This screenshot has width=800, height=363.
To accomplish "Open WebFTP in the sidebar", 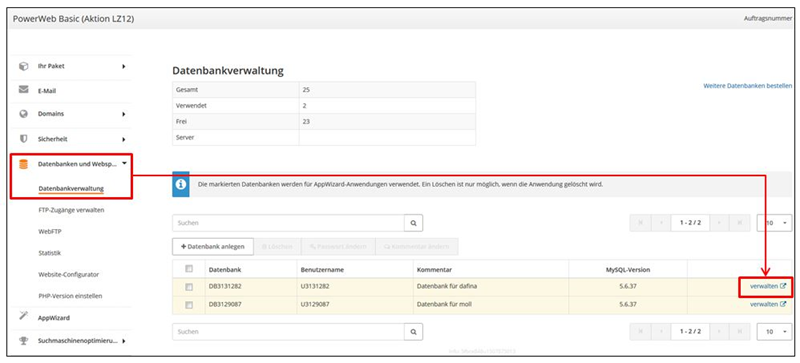I will (50, 231).
